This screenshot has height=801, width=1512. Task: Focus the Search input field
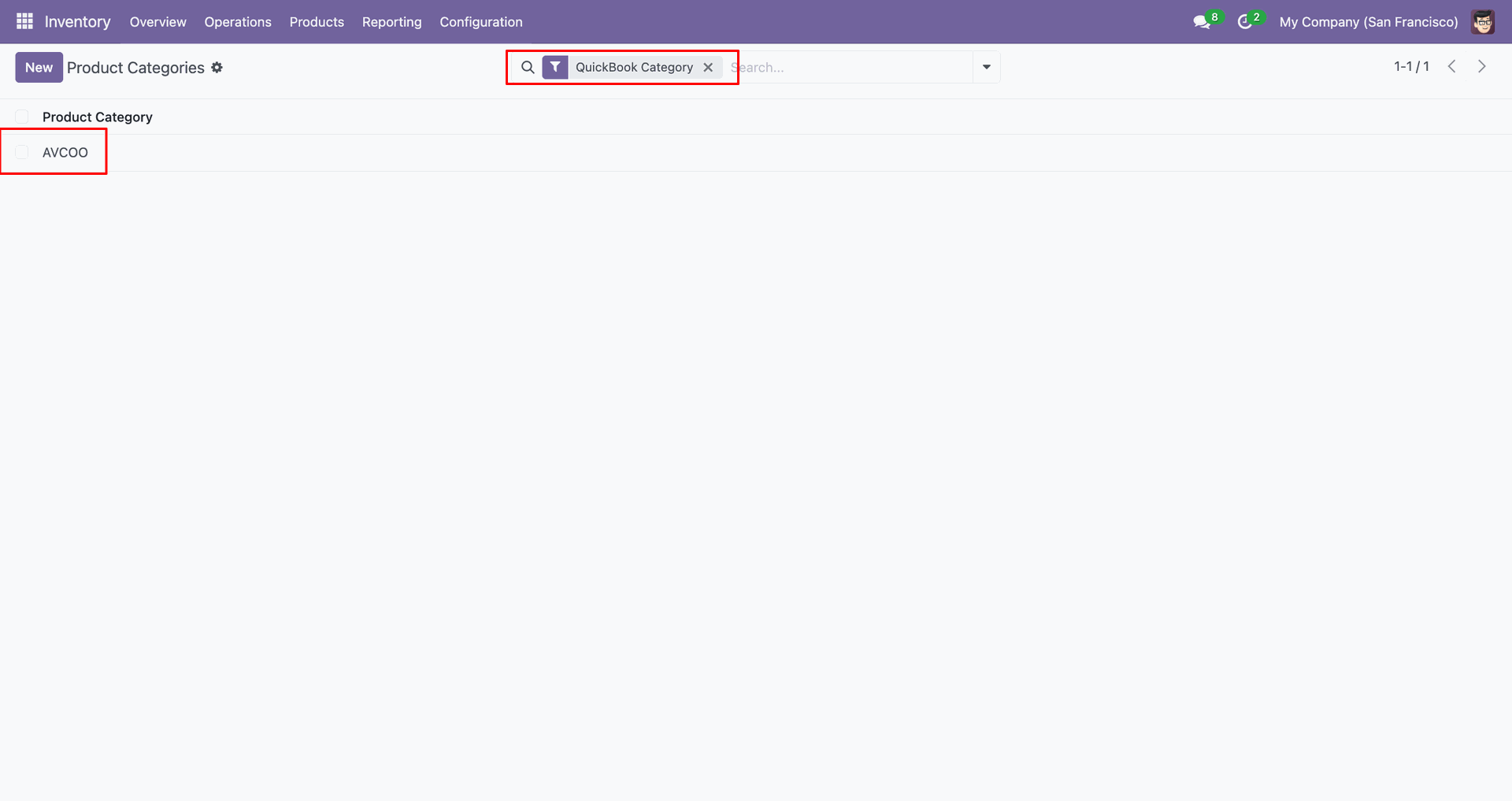(850, 67)
